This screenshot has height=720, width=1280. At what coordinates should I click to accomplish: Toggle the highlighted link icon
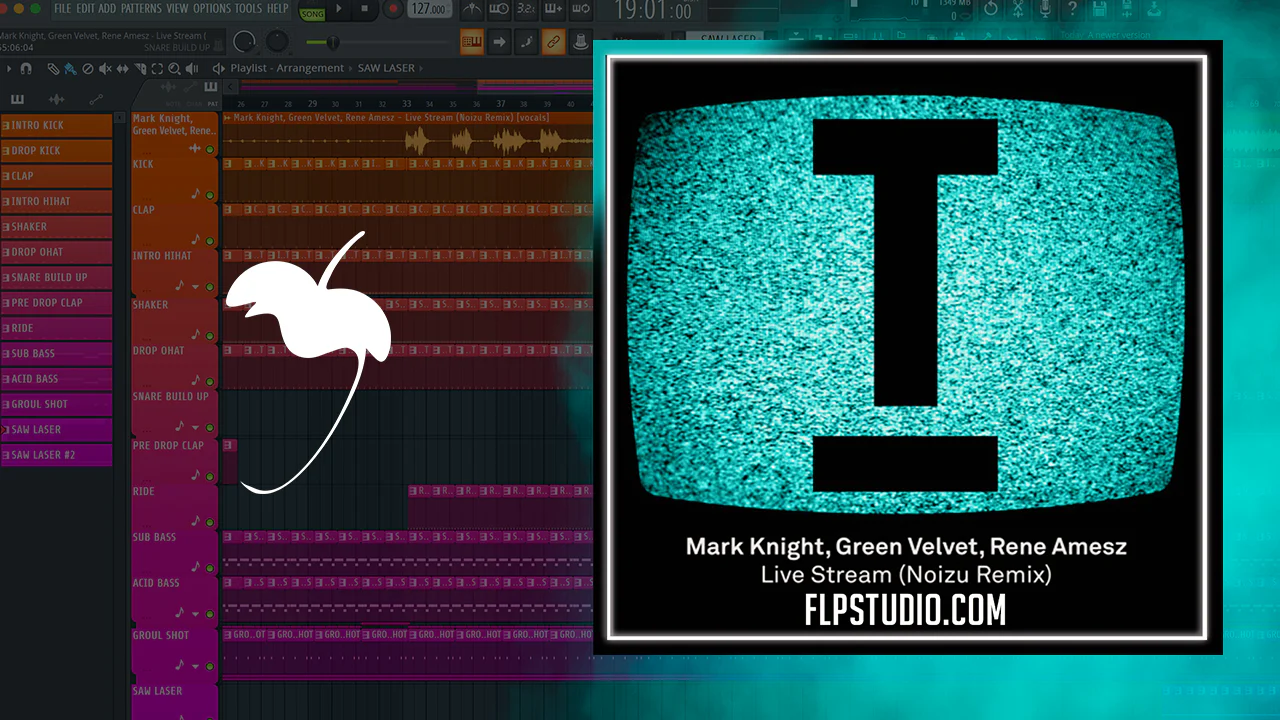[x=553, y=42]
